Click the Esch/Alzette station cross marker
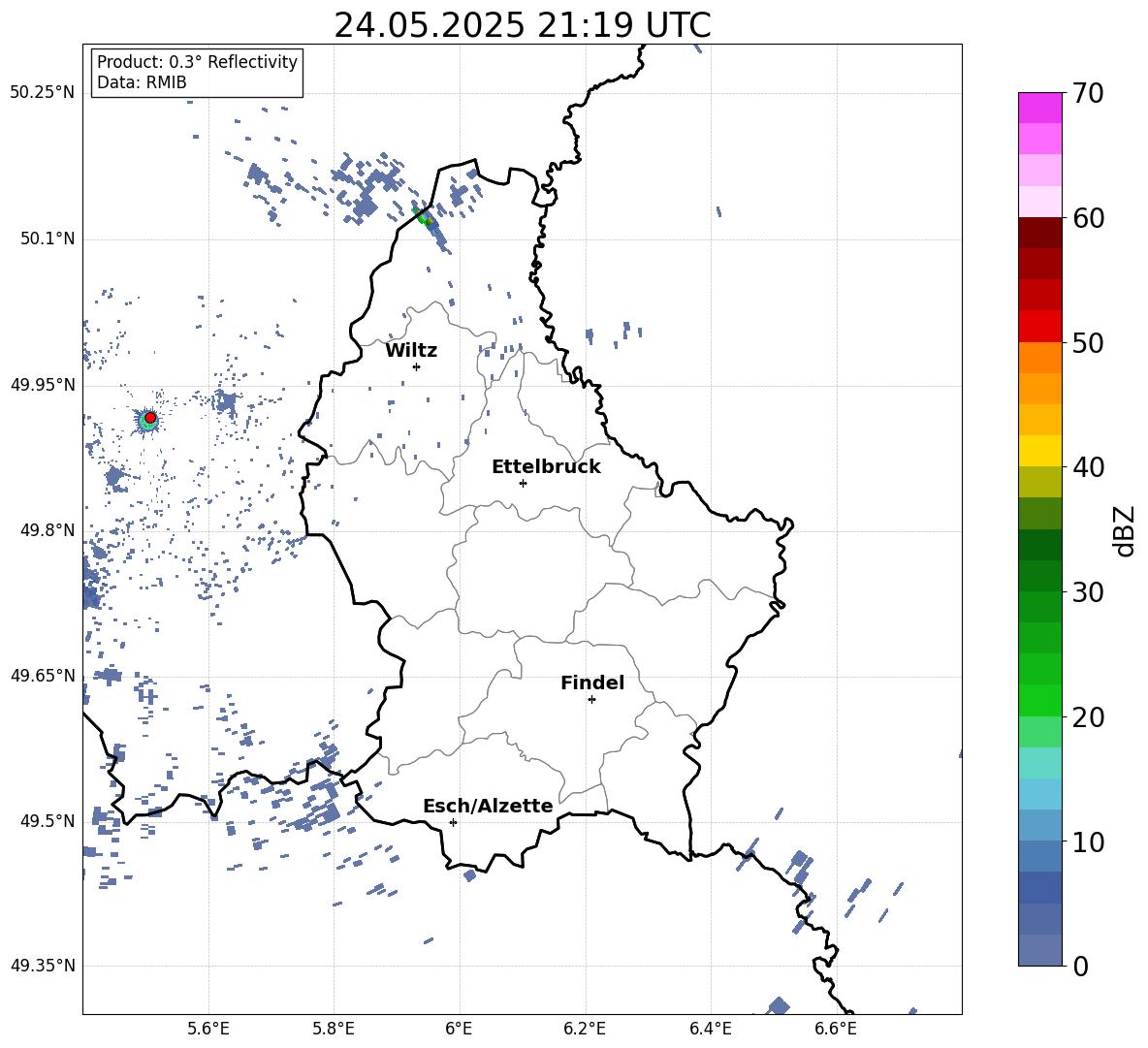1148x1048 pixels. click(x=453, y=822)
